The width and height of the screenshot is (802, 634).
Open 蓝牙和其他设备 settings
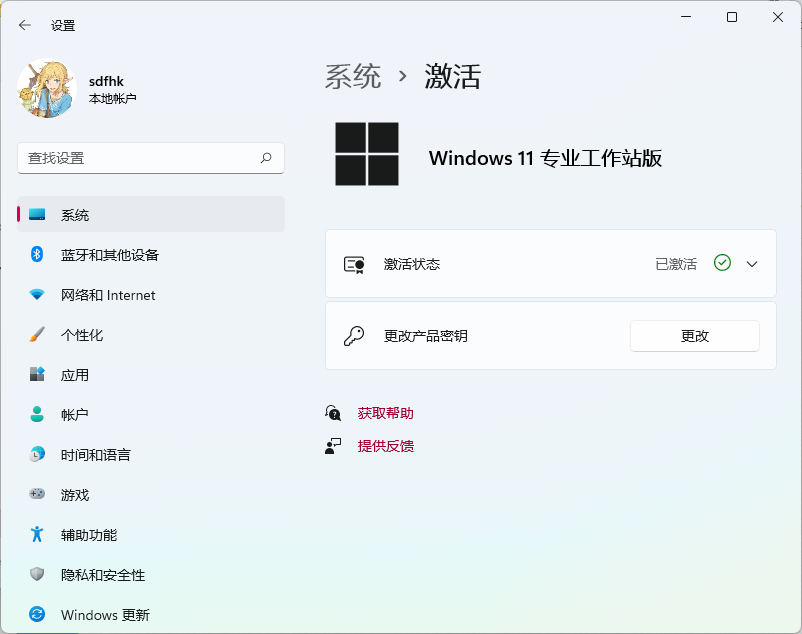151,254
